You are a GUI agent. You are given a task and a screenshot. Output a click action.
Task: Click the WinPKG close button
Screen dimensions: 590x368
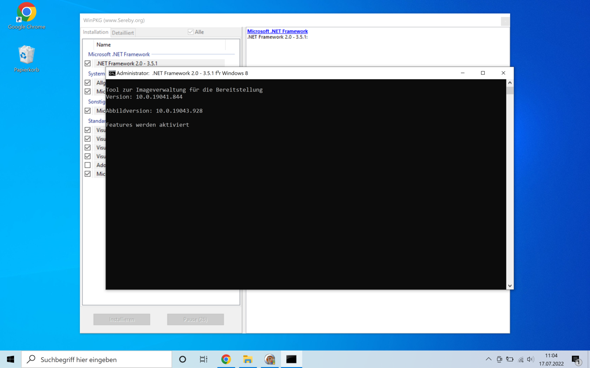505,22
